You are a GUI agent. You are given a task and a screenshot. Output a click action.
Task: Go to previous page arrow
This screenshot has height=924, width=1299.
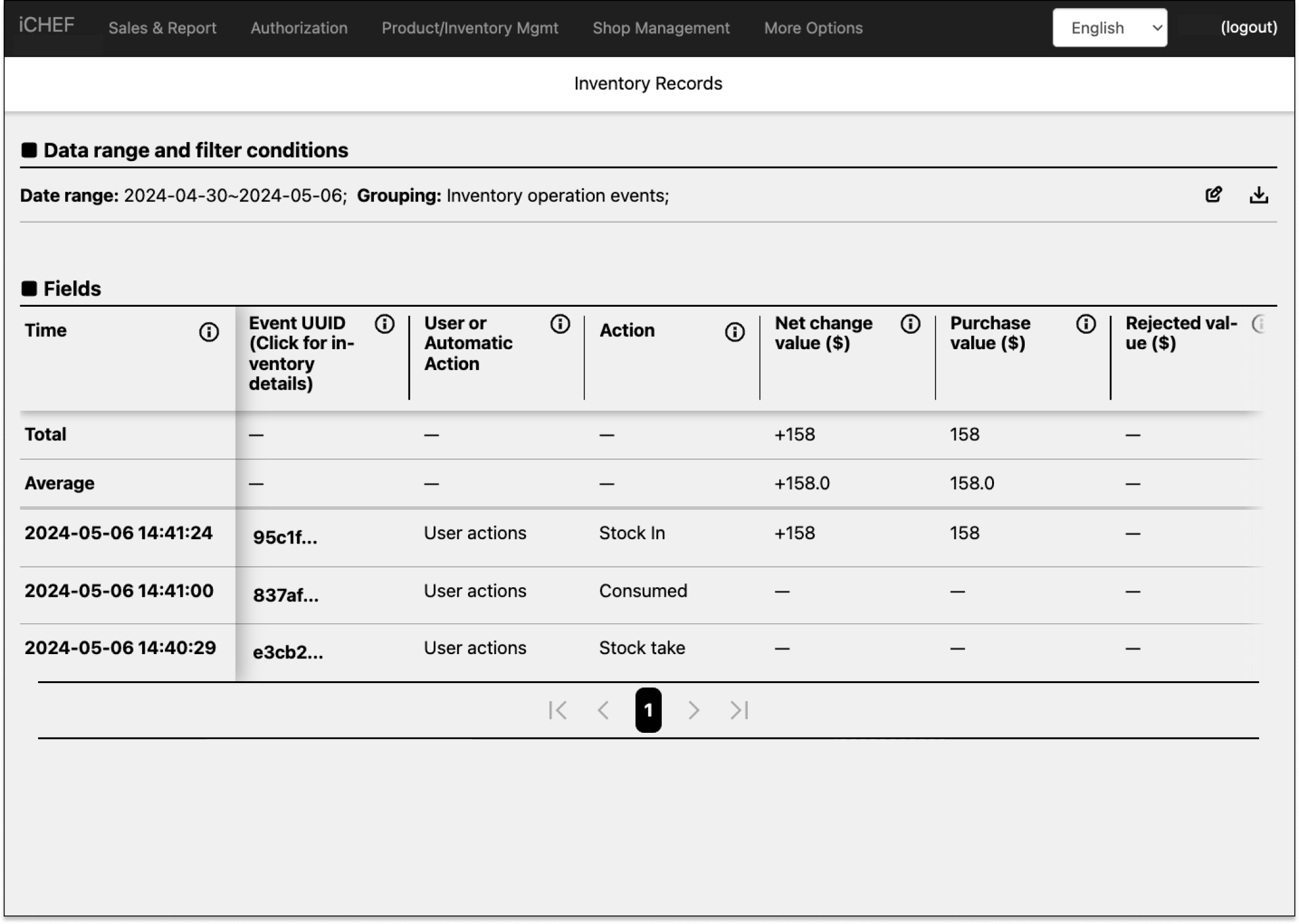tap(603, 711)
